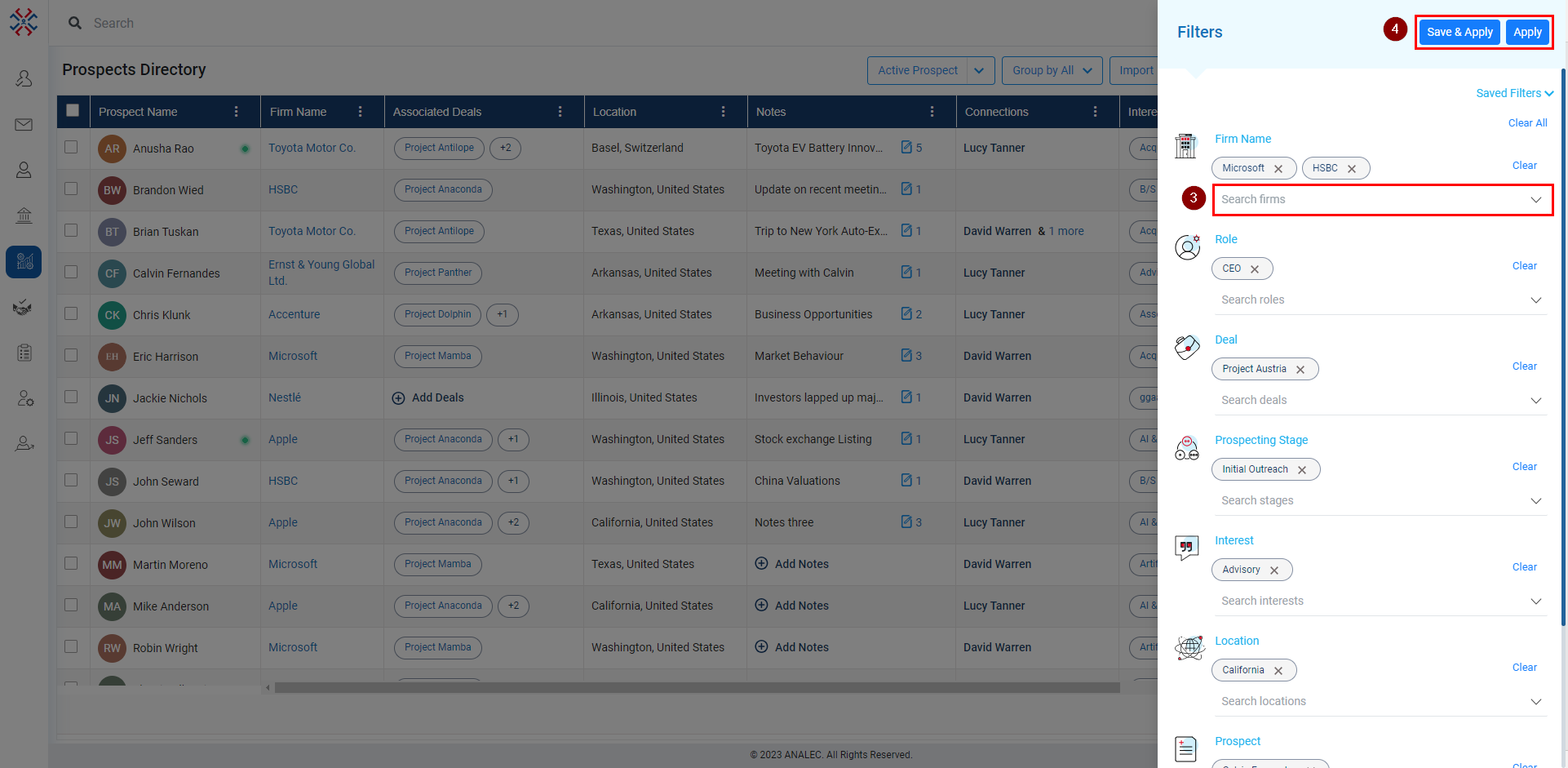The image size is (1568, 768).
Task: Remove the Microsoft firm filter chip
Action: 1278,169
